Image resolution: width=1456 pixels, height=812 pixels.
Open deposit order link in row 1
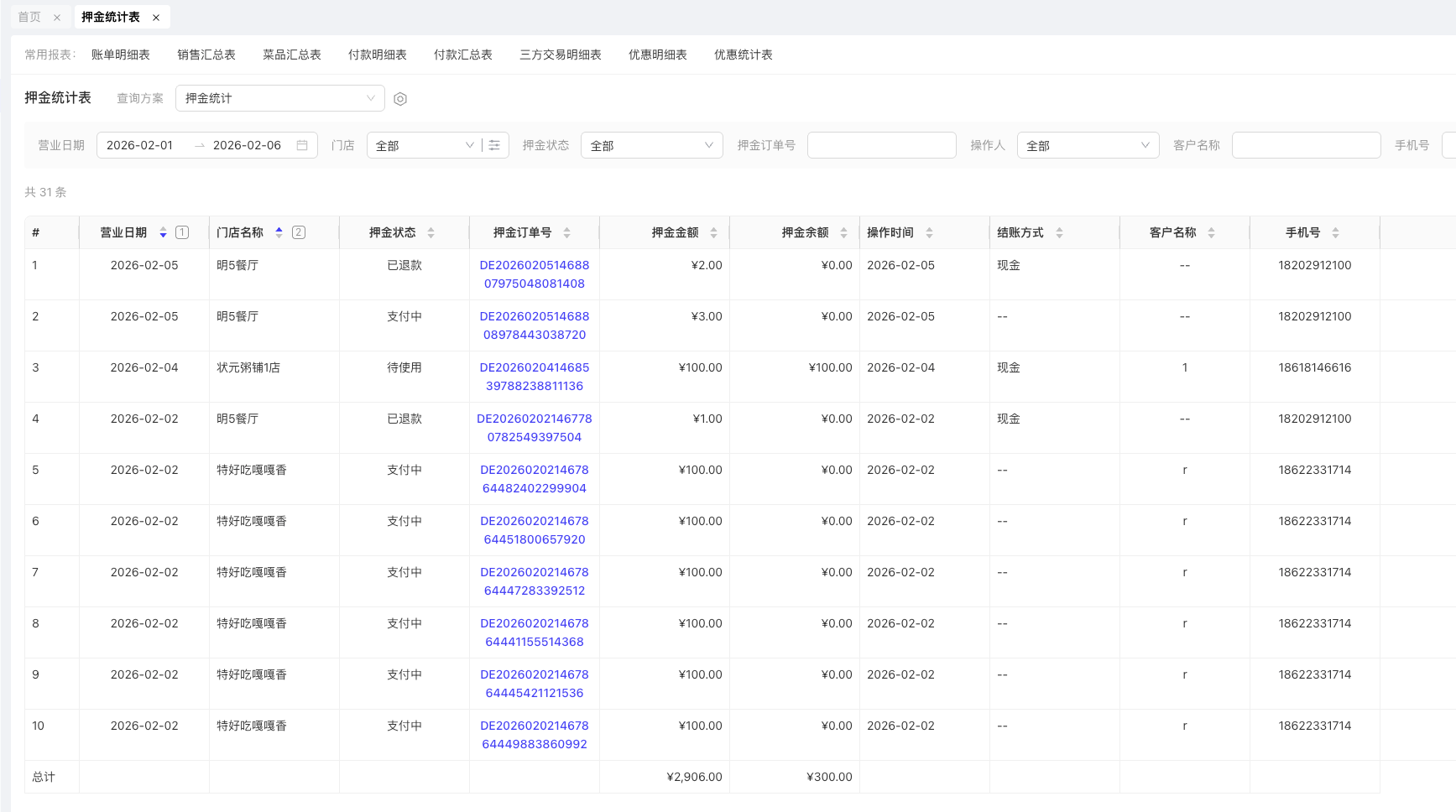pyautogui.click(x=535, y=274)
